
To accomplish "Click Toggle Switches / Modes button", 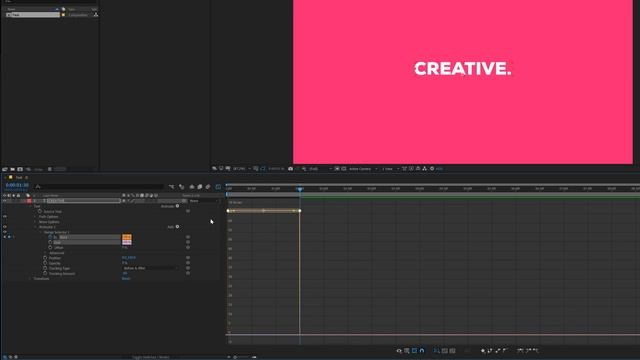I will point(151,357).
